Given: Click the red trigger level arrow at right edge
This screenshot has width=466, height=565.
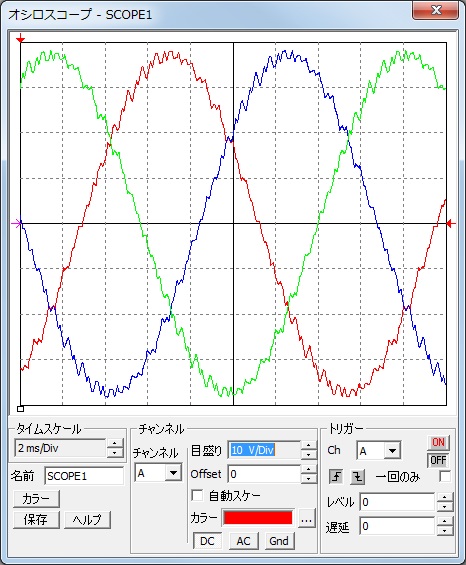Looking at the screenshot, I should pyautogui.click(x=450, y=224).
